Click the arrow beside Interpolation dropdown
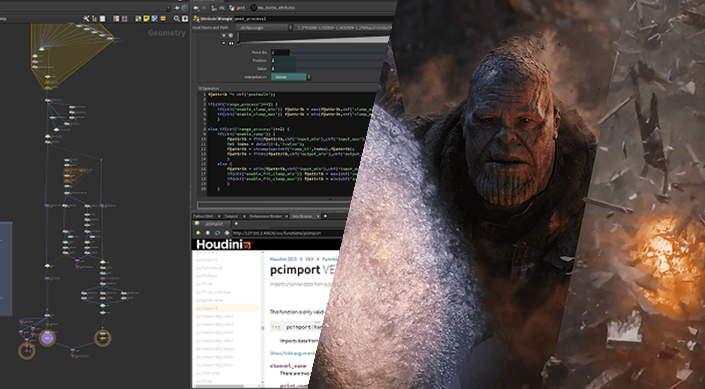This screenshot has width=705, height=389. [x=309, y=77]
